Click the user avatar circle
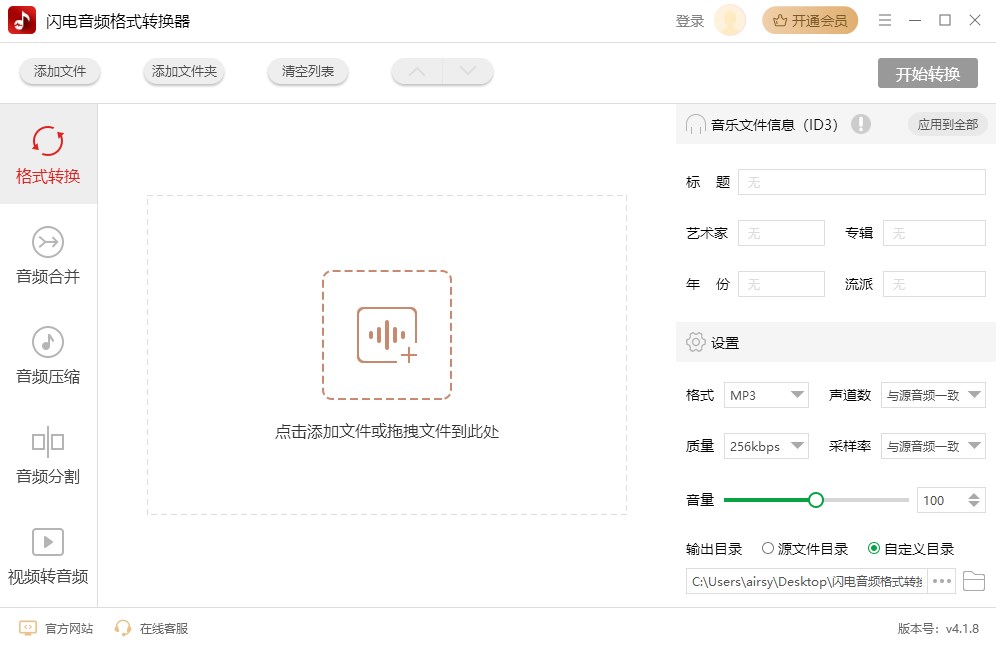Screen dimensions: 996x647 (x=729, y=20)
